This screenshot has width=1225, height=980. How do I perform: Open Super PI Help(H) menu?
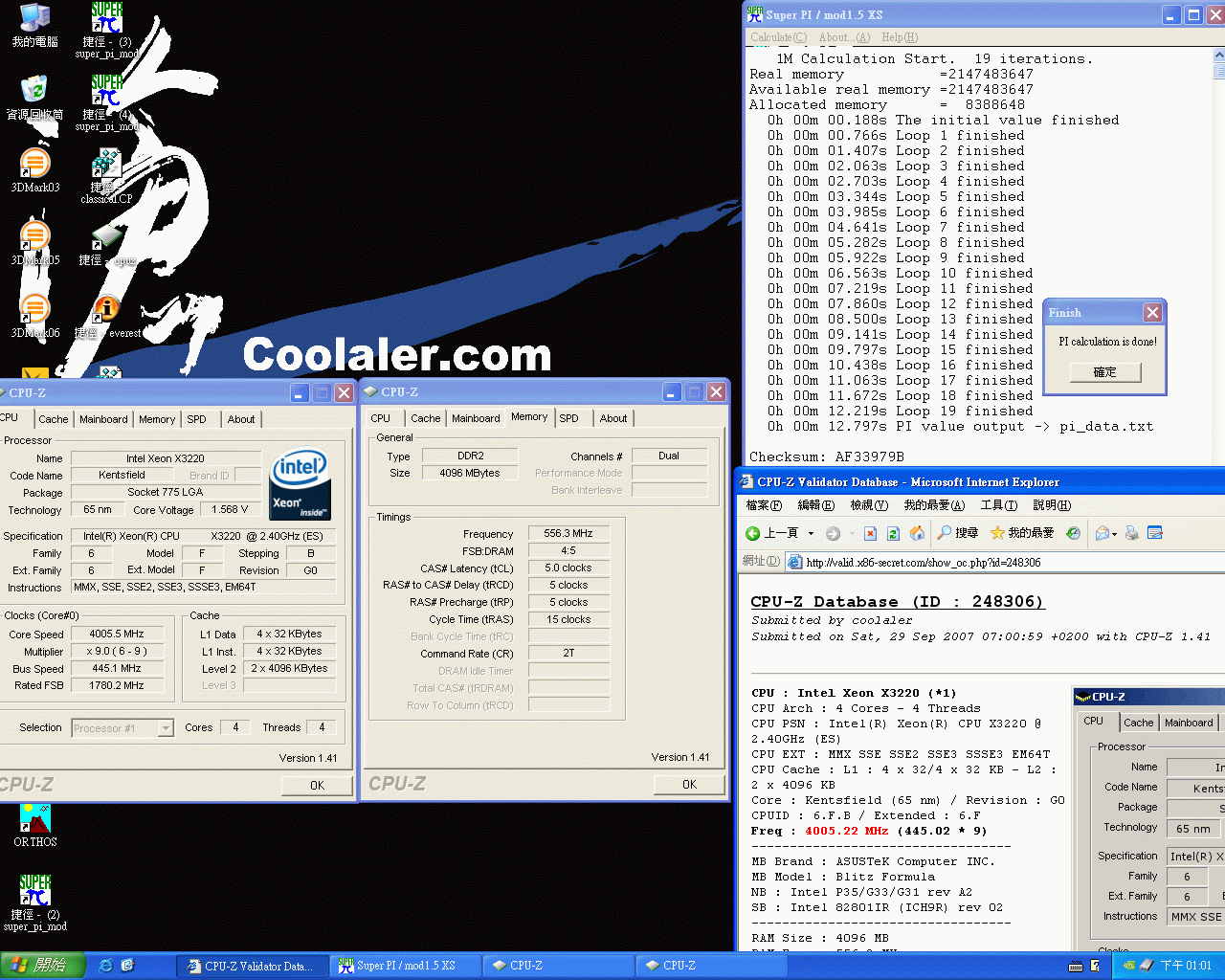(x=900, y=37)
